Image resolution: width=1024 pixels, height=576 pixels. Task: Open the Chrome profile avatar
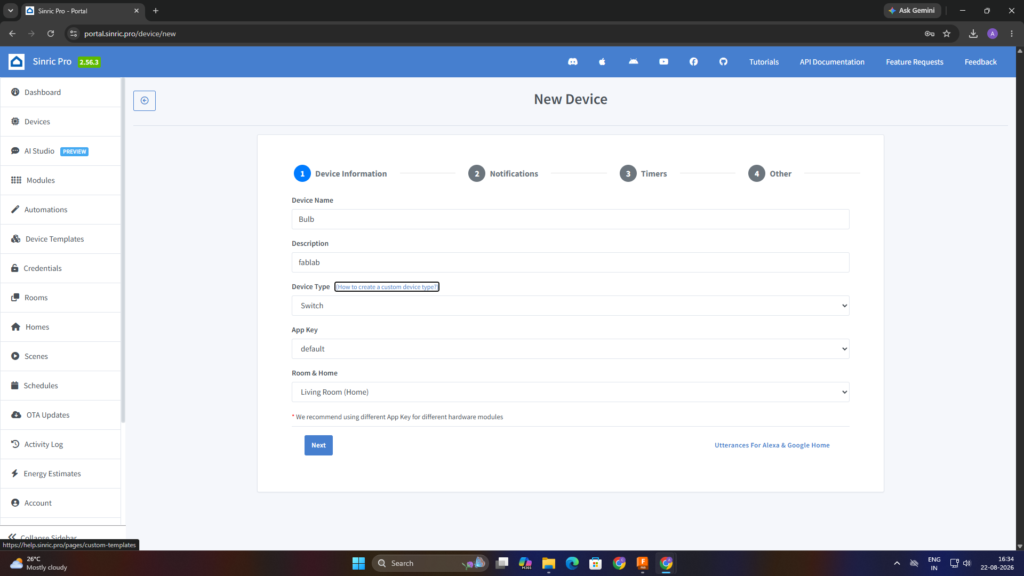(x=992, y=33)
